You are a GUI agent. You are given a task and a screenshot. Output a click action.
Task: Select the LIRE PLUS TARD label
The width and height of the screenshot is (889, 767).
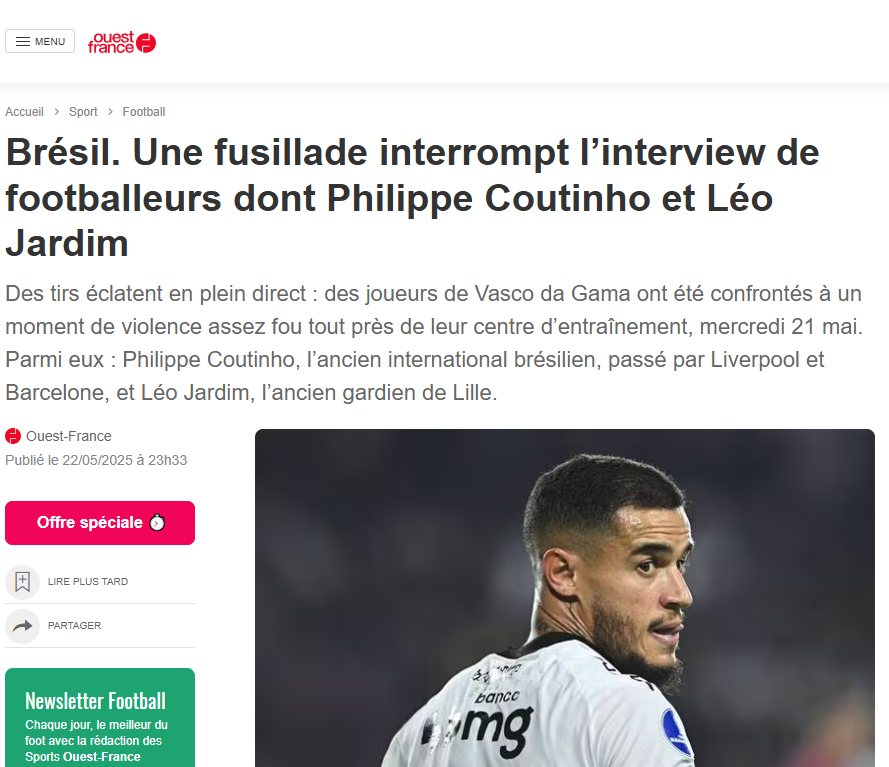(x=88, y=582)
